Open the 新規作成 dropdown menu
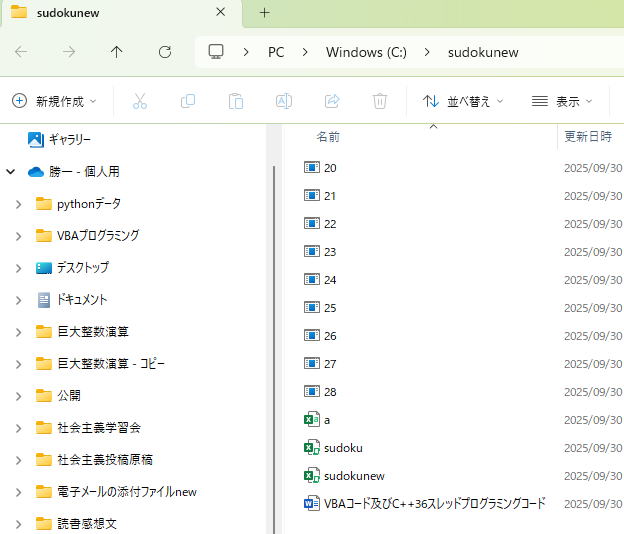The height and width of the screenshot is (534, 624). tap(55, 101)
